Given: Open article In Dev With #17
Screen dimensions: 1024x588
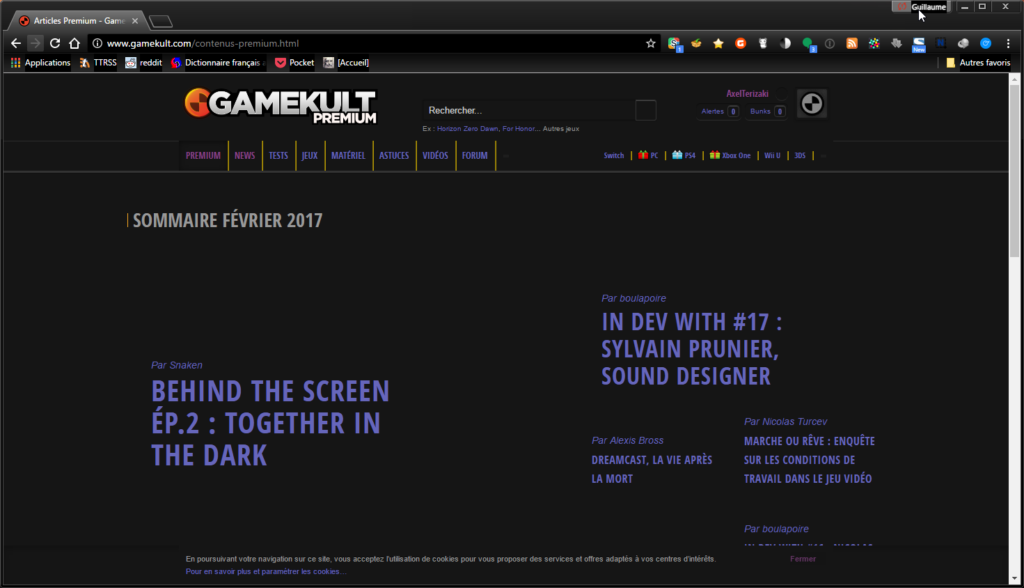Looking at the screenshot, I should click(692, 349).
